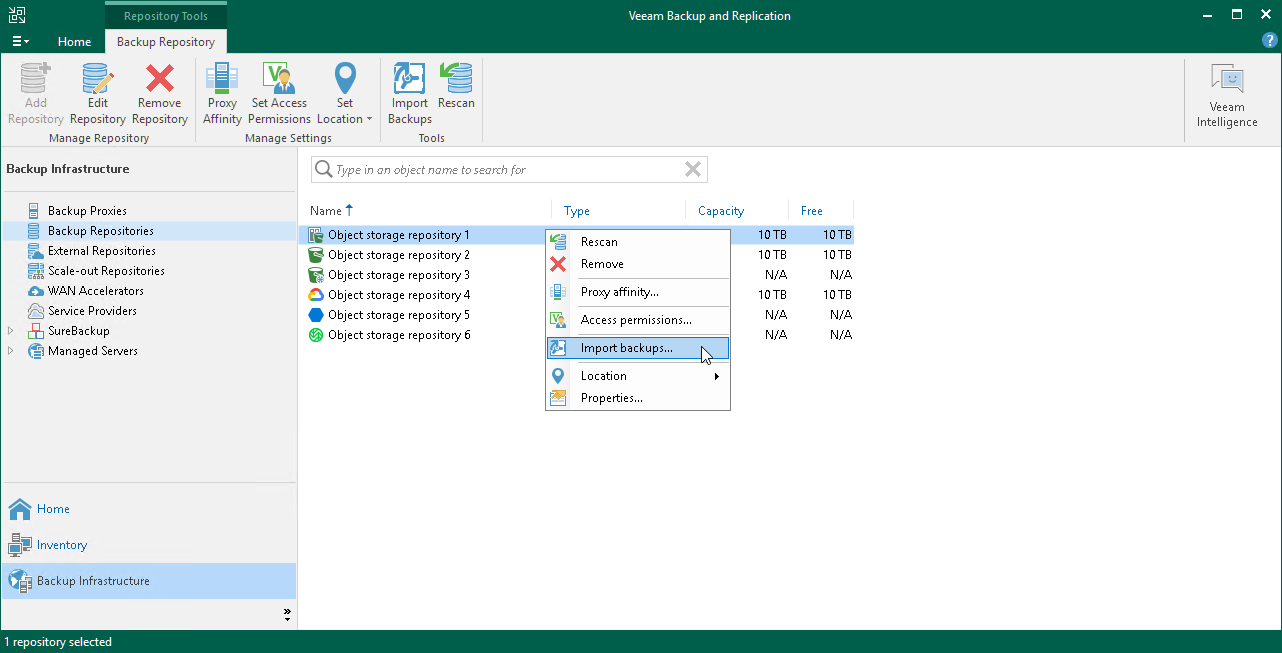Click the search magnifier icon

coord(323,170)
